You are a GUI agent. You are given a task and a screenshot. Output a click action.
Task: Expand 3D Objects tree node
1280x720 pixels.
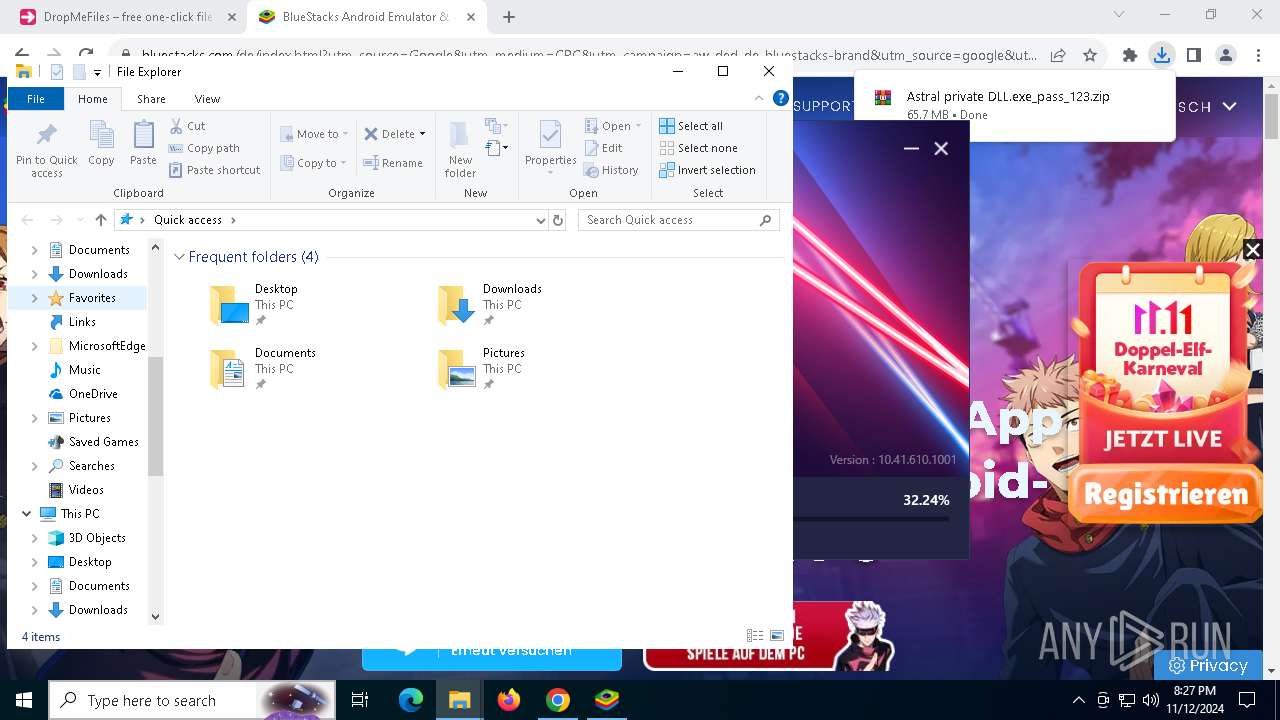click(x=35, y=538)
